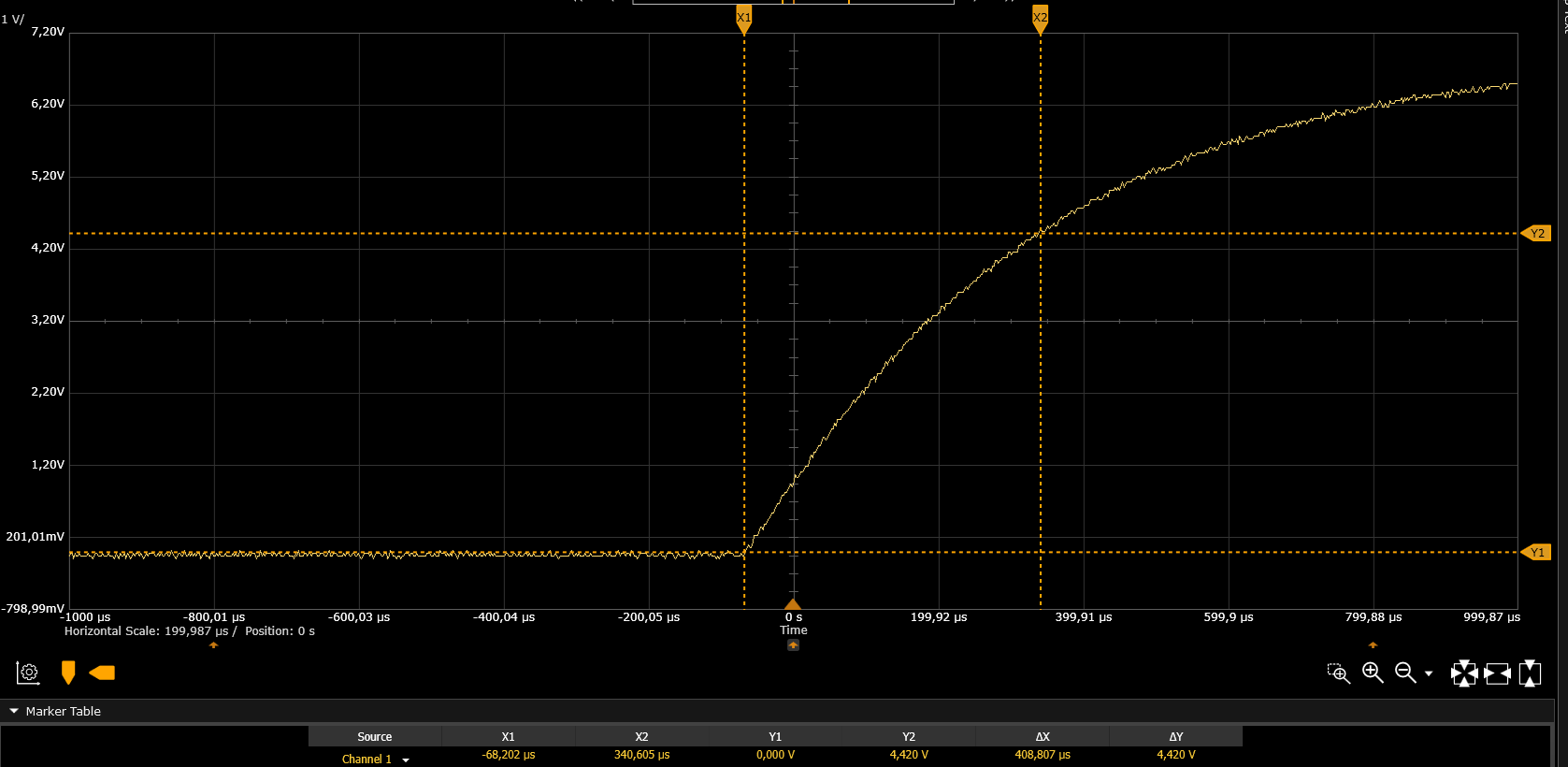Viewport: 1568px width, 767px height.
Task: Click the X2 value 340,605 µs
Action: point(641,755)
